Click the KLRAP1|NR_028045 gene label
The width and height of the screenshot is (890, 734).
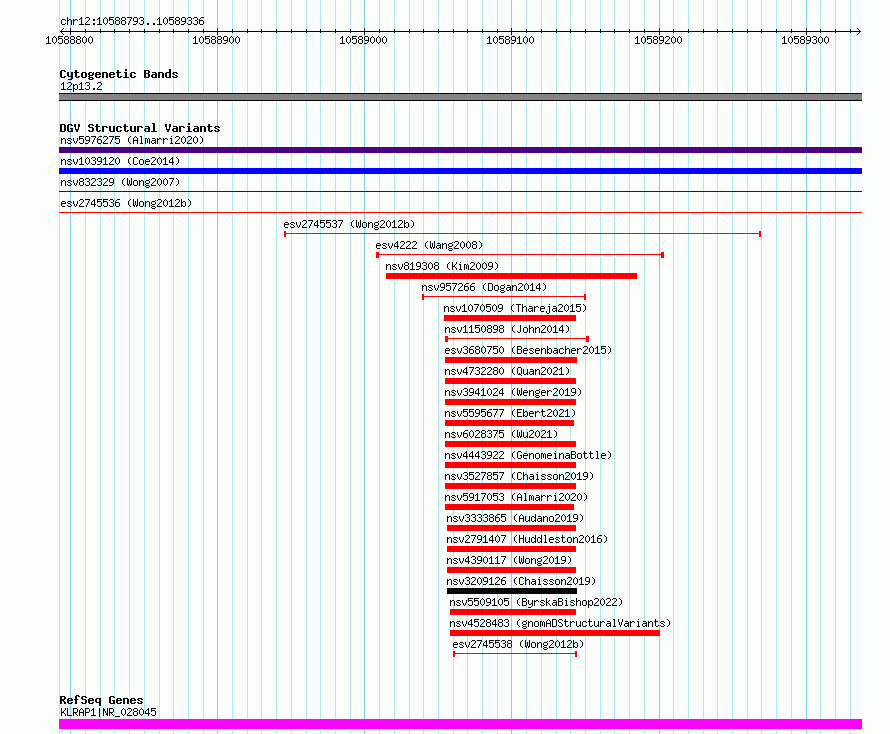tap(108, 712)
